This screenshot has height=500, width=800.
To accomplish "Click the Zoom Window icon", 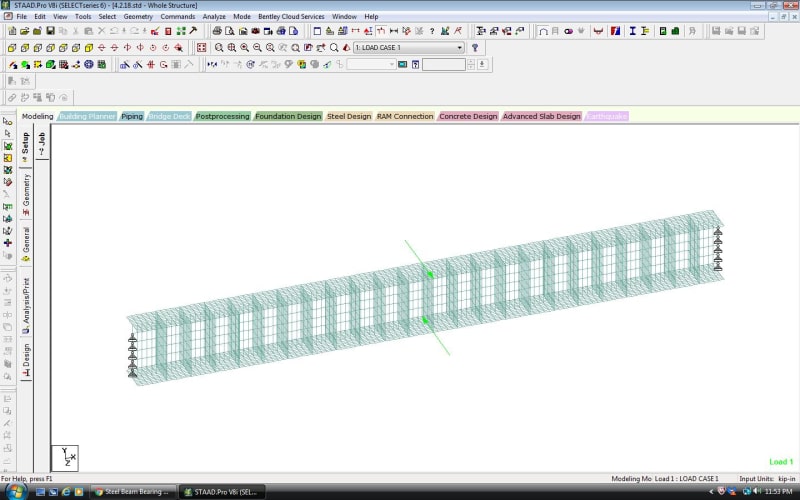I will coord(219,48).
